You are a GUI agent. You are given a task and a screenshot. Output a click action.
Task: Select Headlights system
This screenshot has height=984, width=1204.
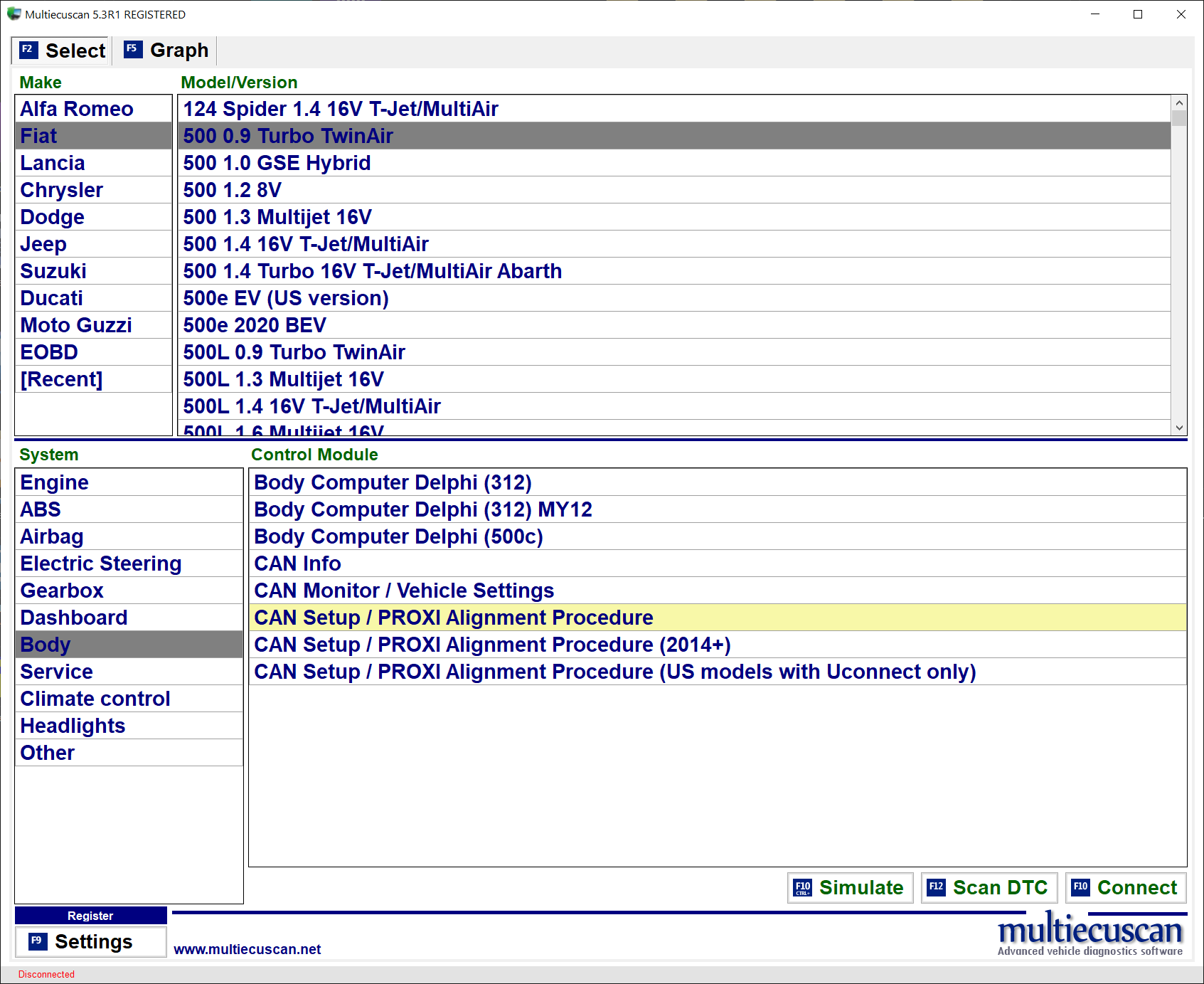coord(129,726)
